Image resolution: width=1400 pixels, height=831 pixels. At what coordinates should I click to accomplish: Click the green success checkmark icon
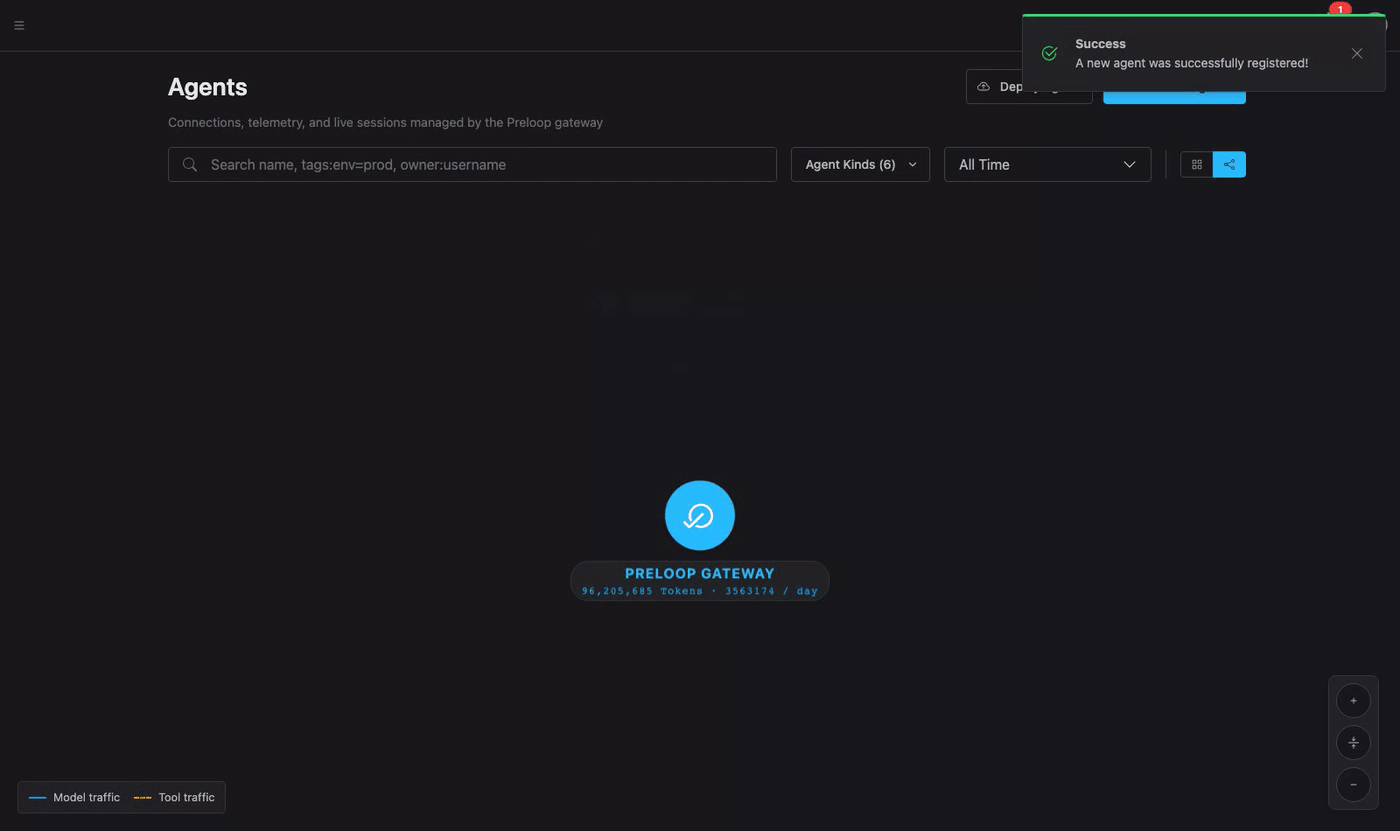point(1049,53)
